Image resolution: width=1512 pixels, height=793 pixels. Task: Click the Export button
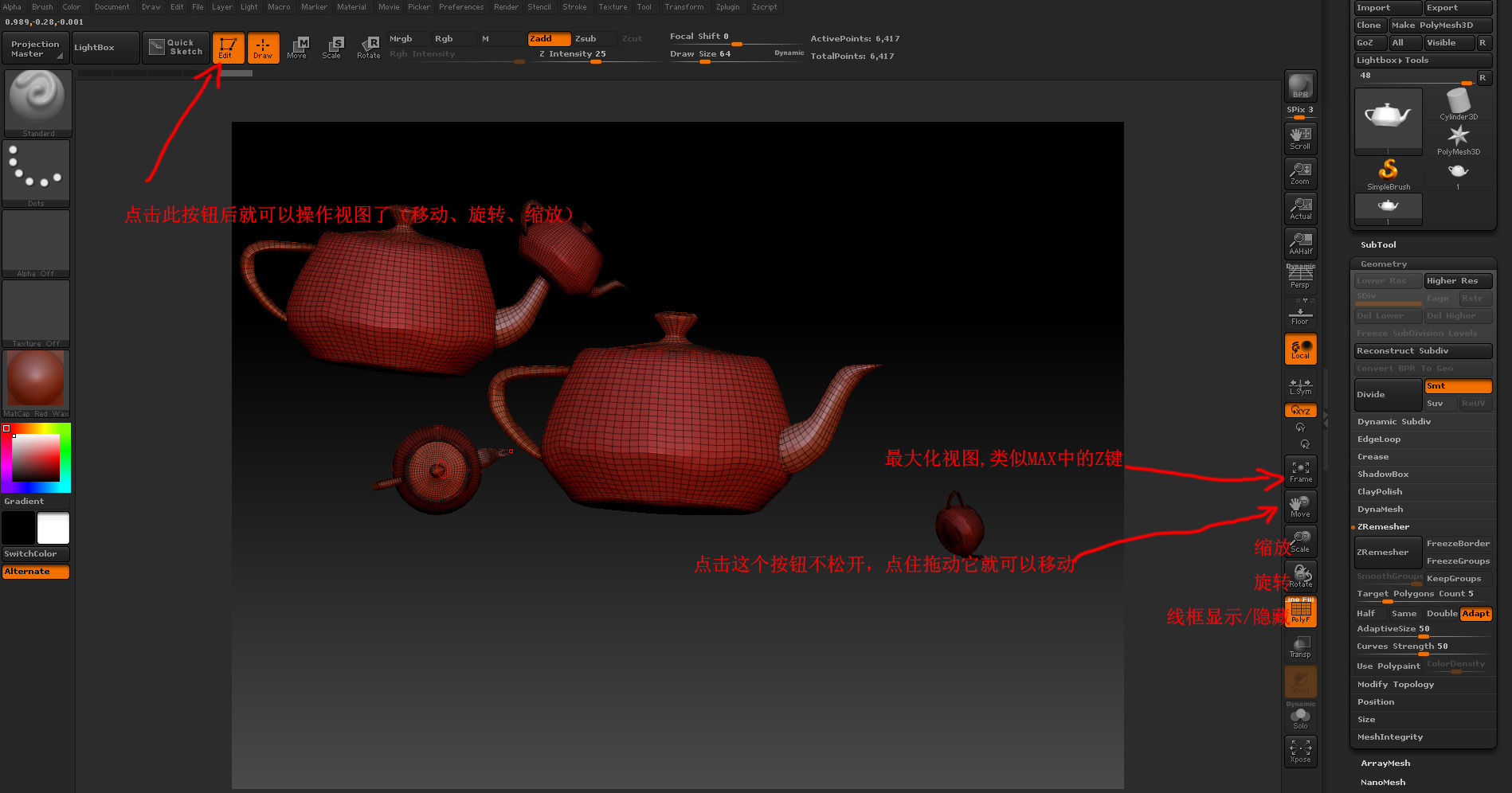click(x=1458, y=8)
